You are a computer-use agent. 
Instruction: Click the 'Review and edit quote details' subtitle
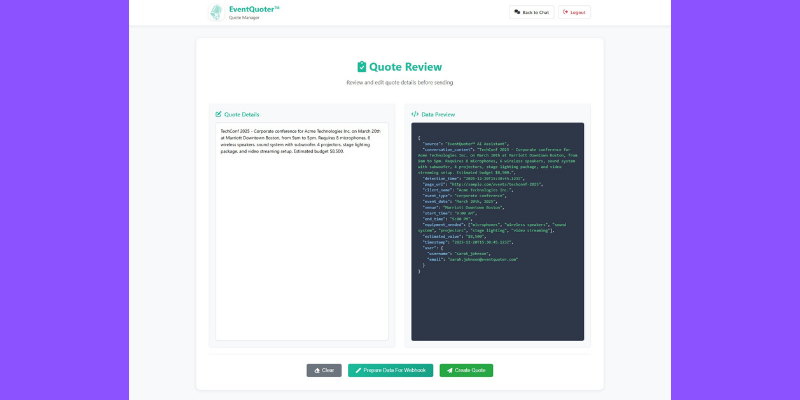[399, 83]
